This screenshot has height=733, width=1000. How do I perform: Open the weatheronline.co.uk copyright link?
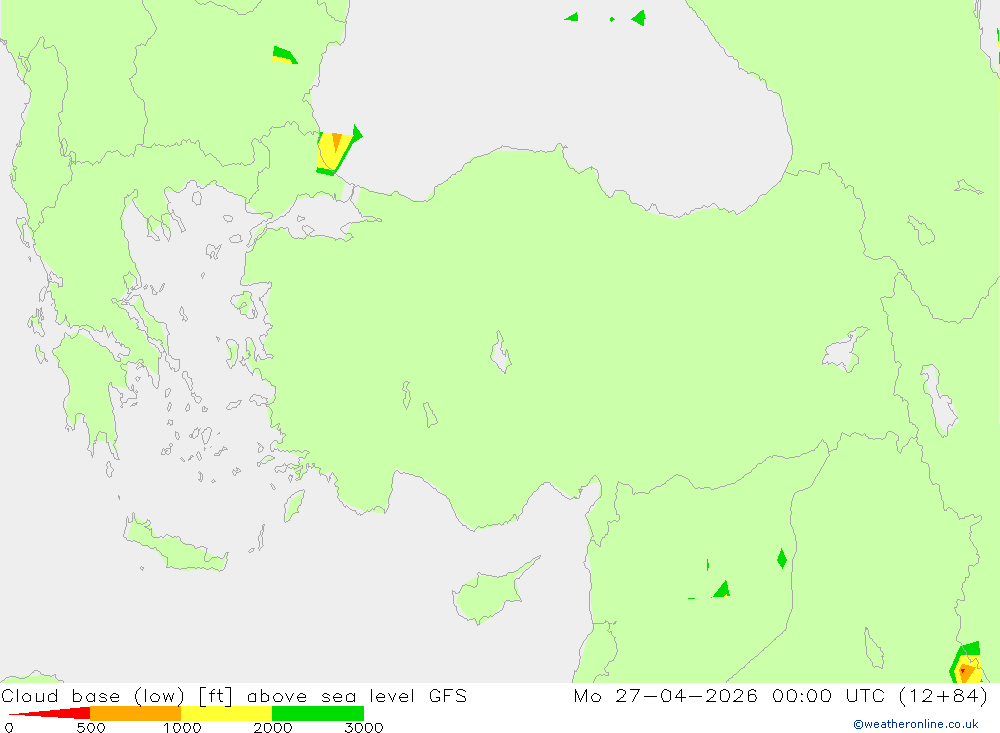pos(916,724)
